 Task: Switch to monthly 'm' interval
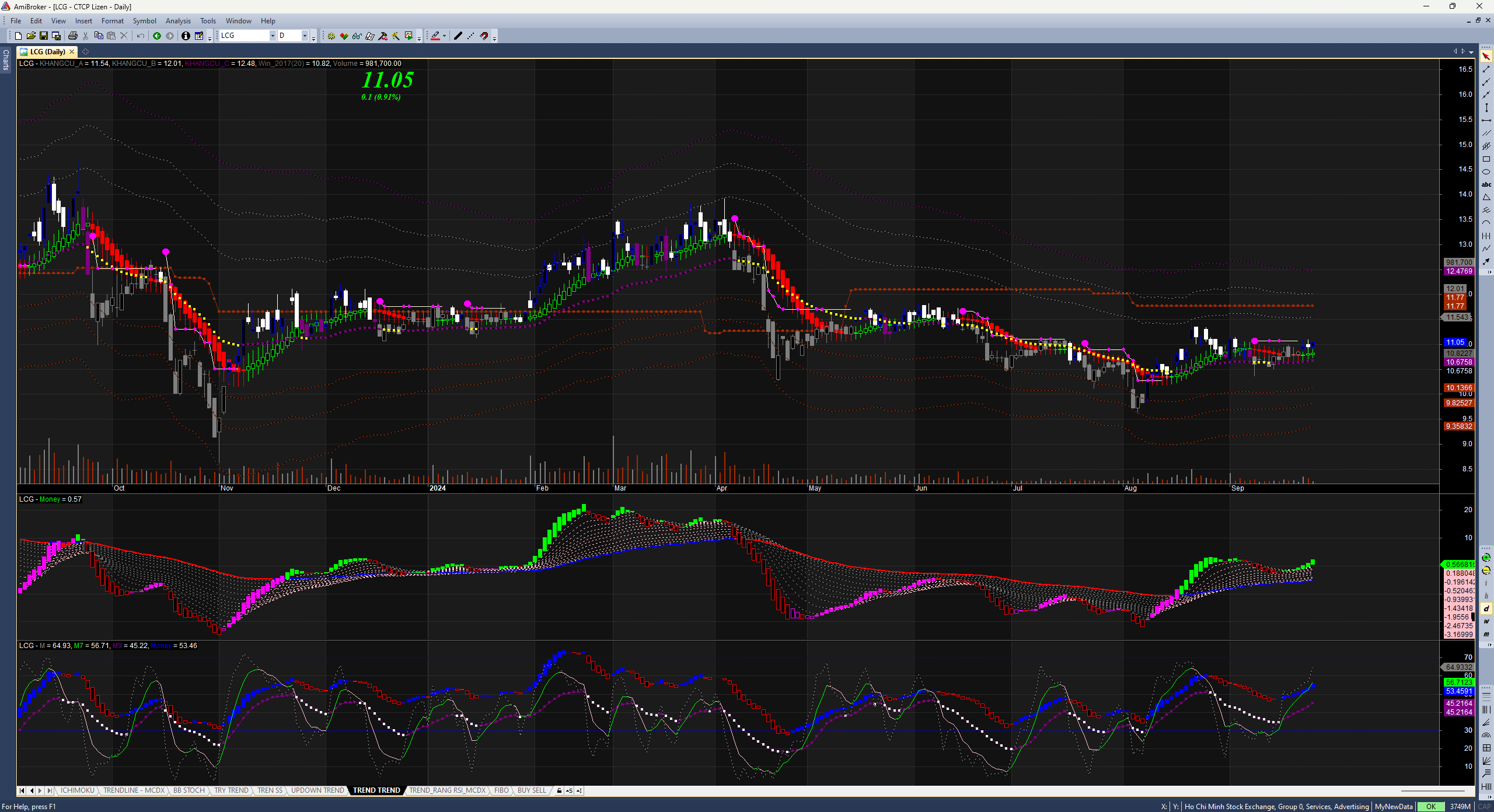point(1486,635)
